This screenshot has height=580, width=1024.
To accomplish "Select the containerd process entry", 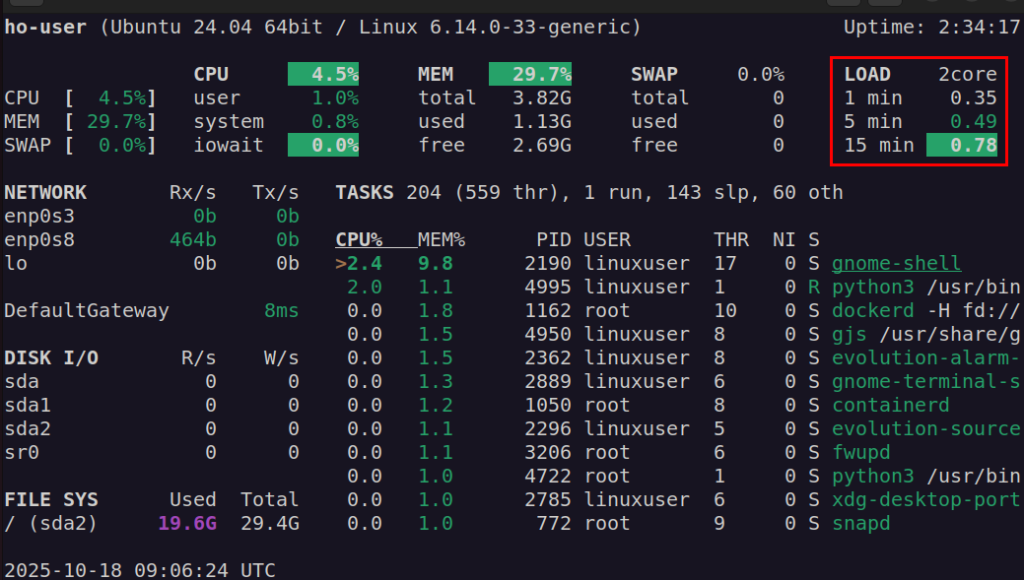I will pos(890,405).
